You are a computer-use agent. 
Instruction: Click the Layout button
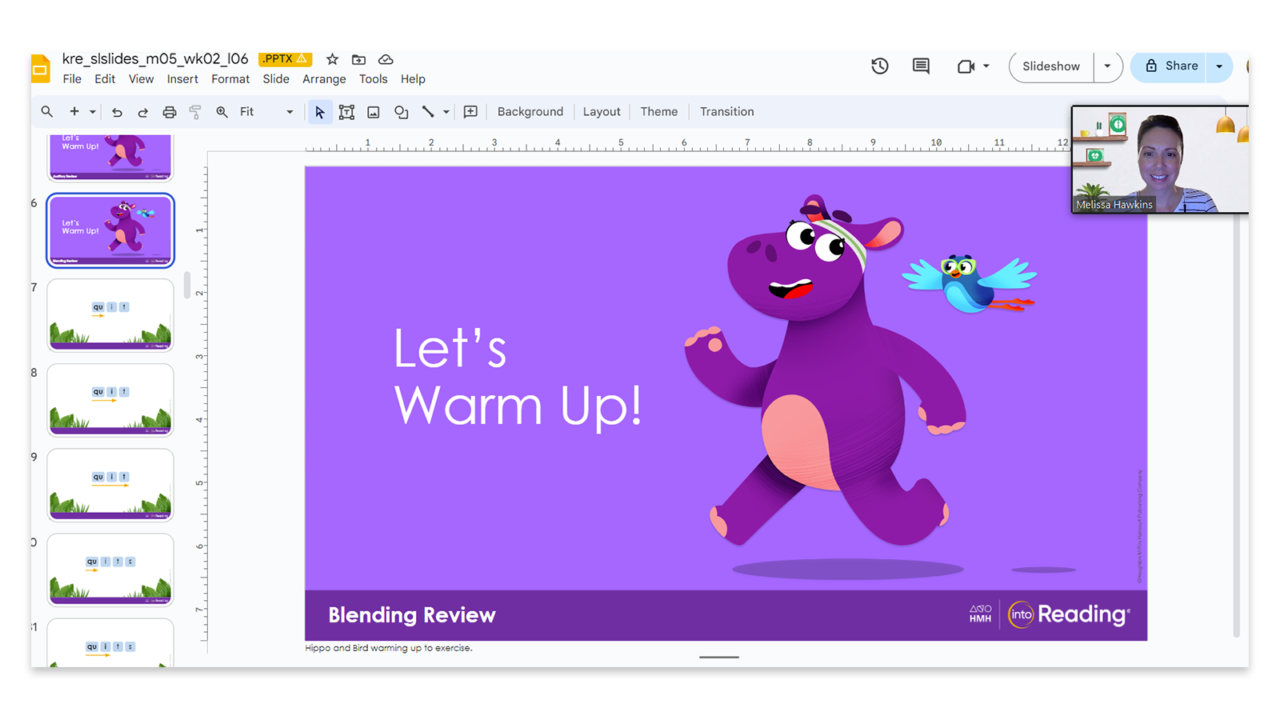(x=601, y=112)
